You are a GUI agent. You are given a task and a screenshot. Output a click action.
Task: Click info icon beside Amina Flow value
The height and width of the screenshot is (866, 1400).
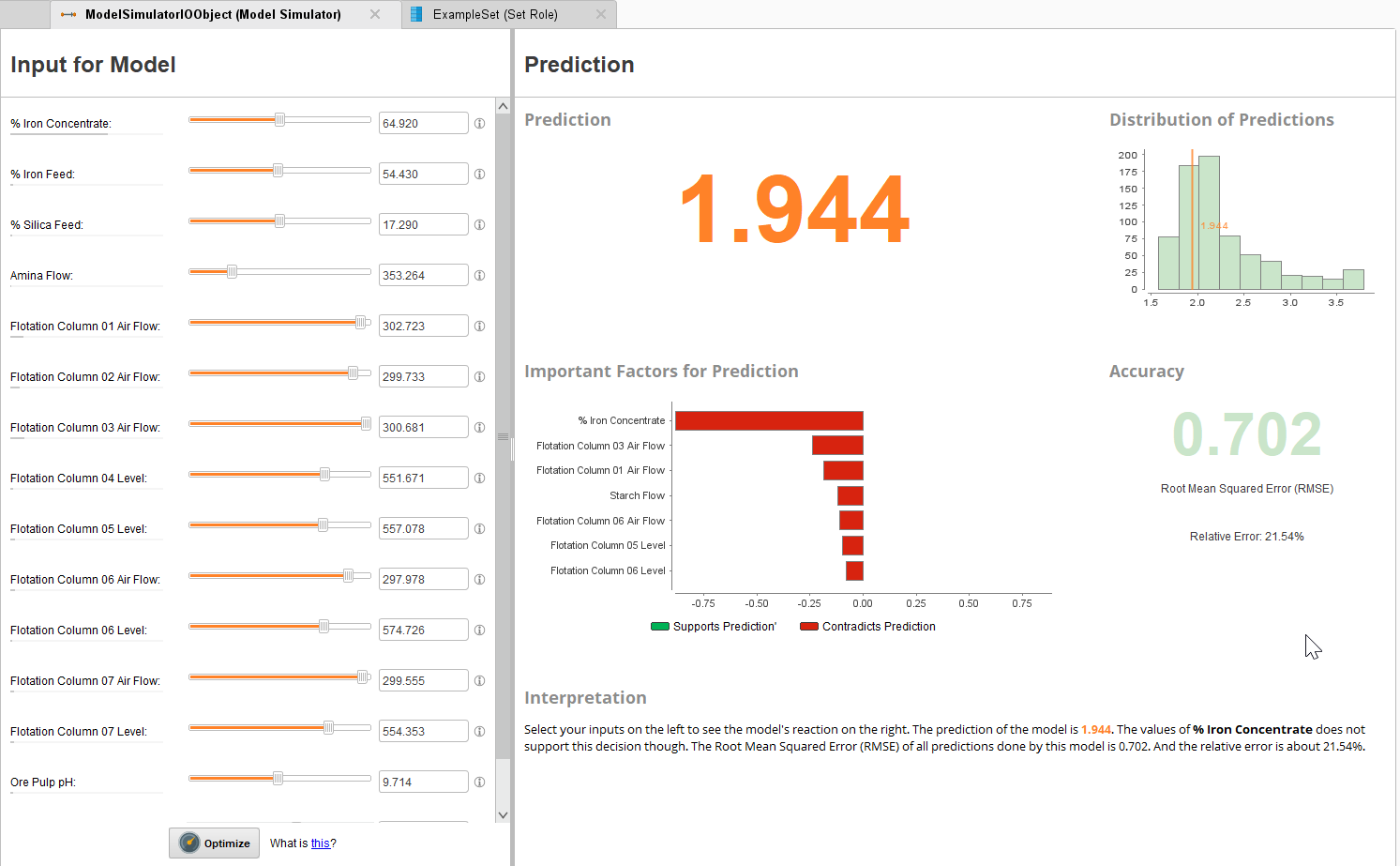pos(479,276)
